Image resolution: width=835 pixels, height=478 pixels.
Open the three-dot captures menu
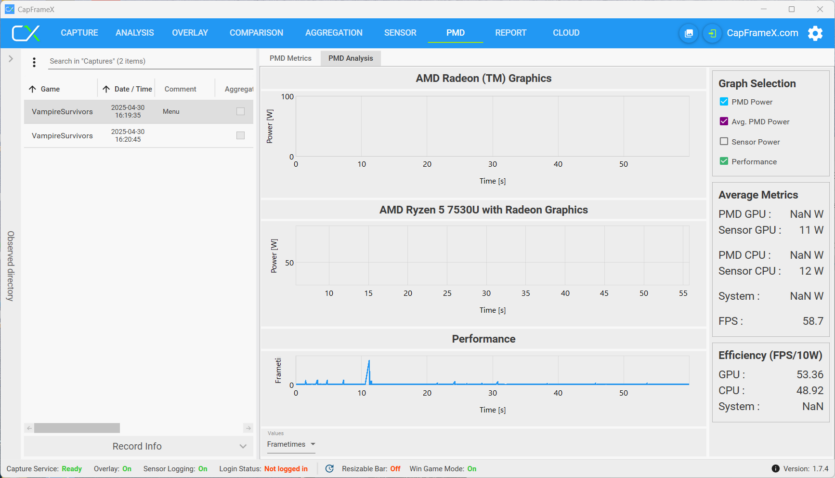(34, 62)
